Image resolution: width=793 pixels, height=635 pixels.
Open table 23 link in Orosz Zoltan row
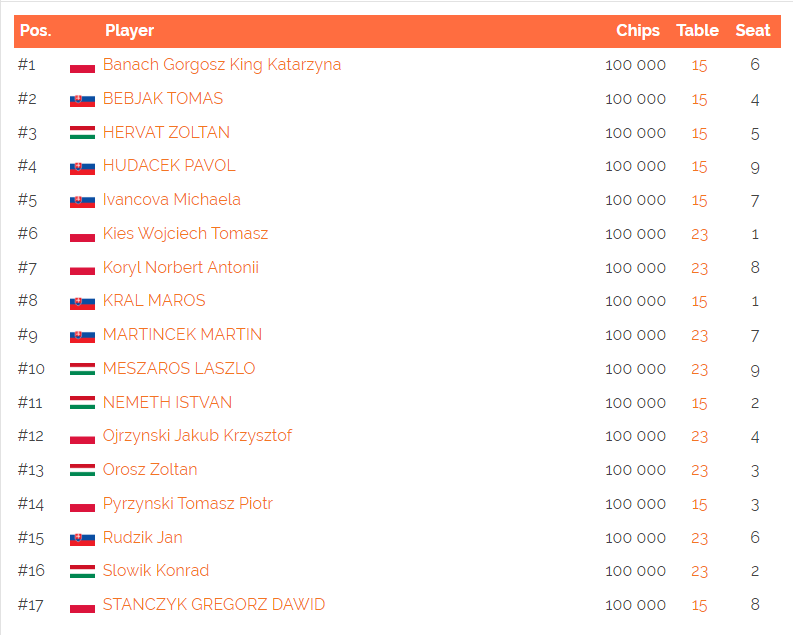pyautogui.click(x=699, y=471)
